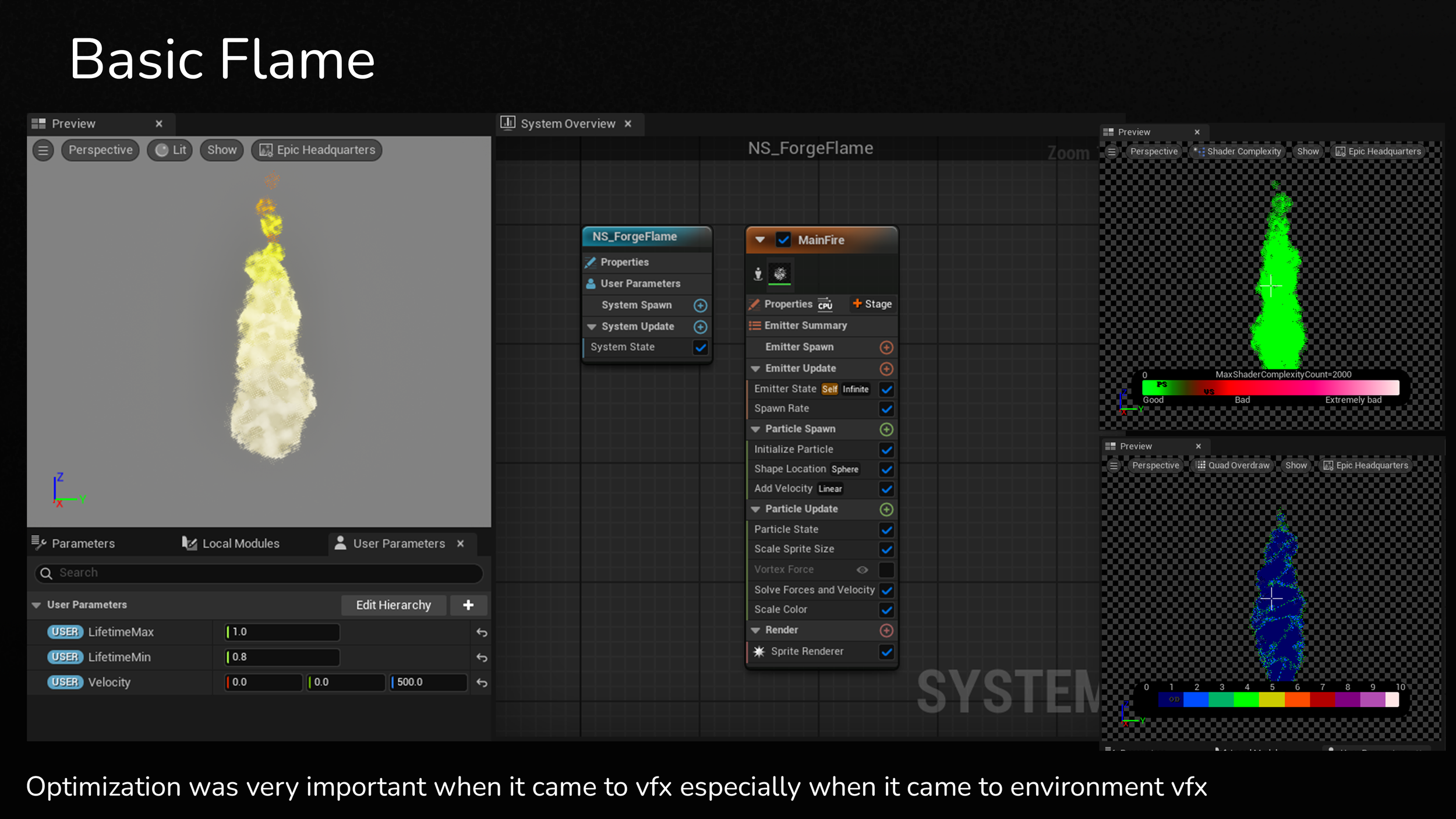Image resolution: width=1456 pixels, height=819 pixels.
Task: Add a renderer via the Render plus icon
Action: [x=886, y=630]
